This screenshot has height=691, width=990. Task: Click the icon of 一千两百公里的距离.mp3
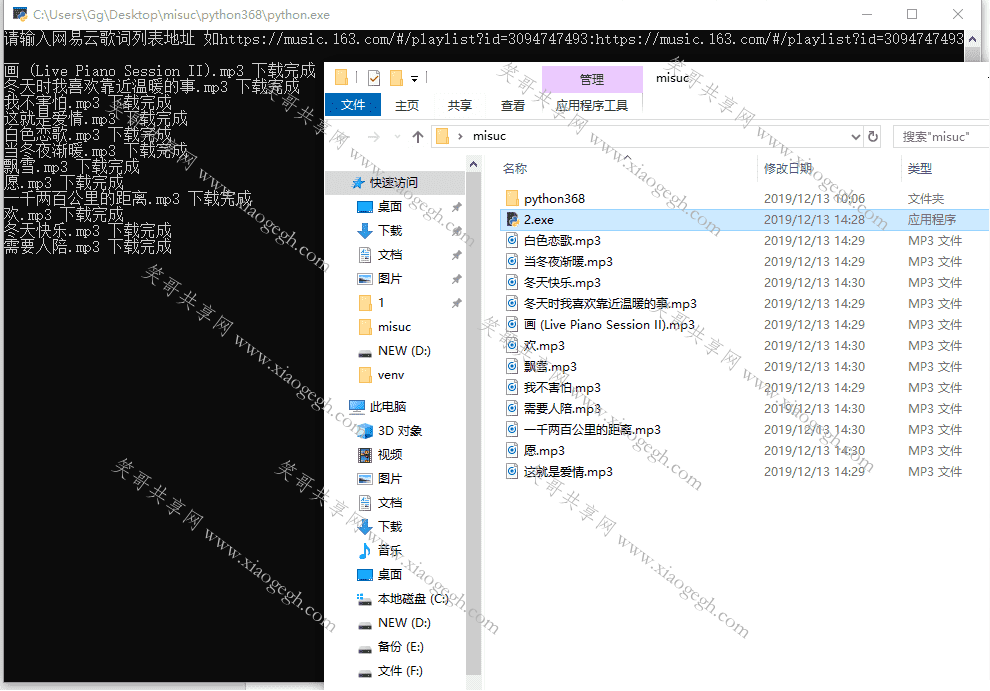pyautogui.click(x=512, y=430)
